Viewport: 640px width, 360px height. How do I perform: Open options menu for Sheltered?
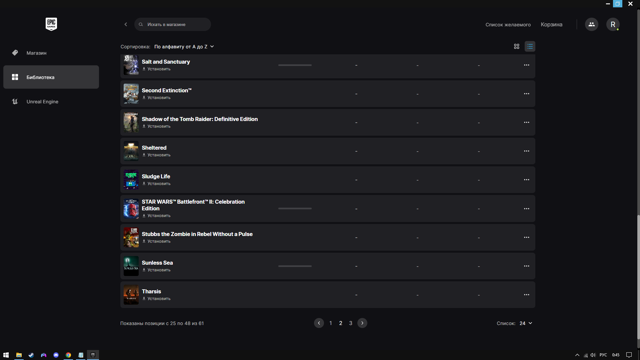point(527,151)
